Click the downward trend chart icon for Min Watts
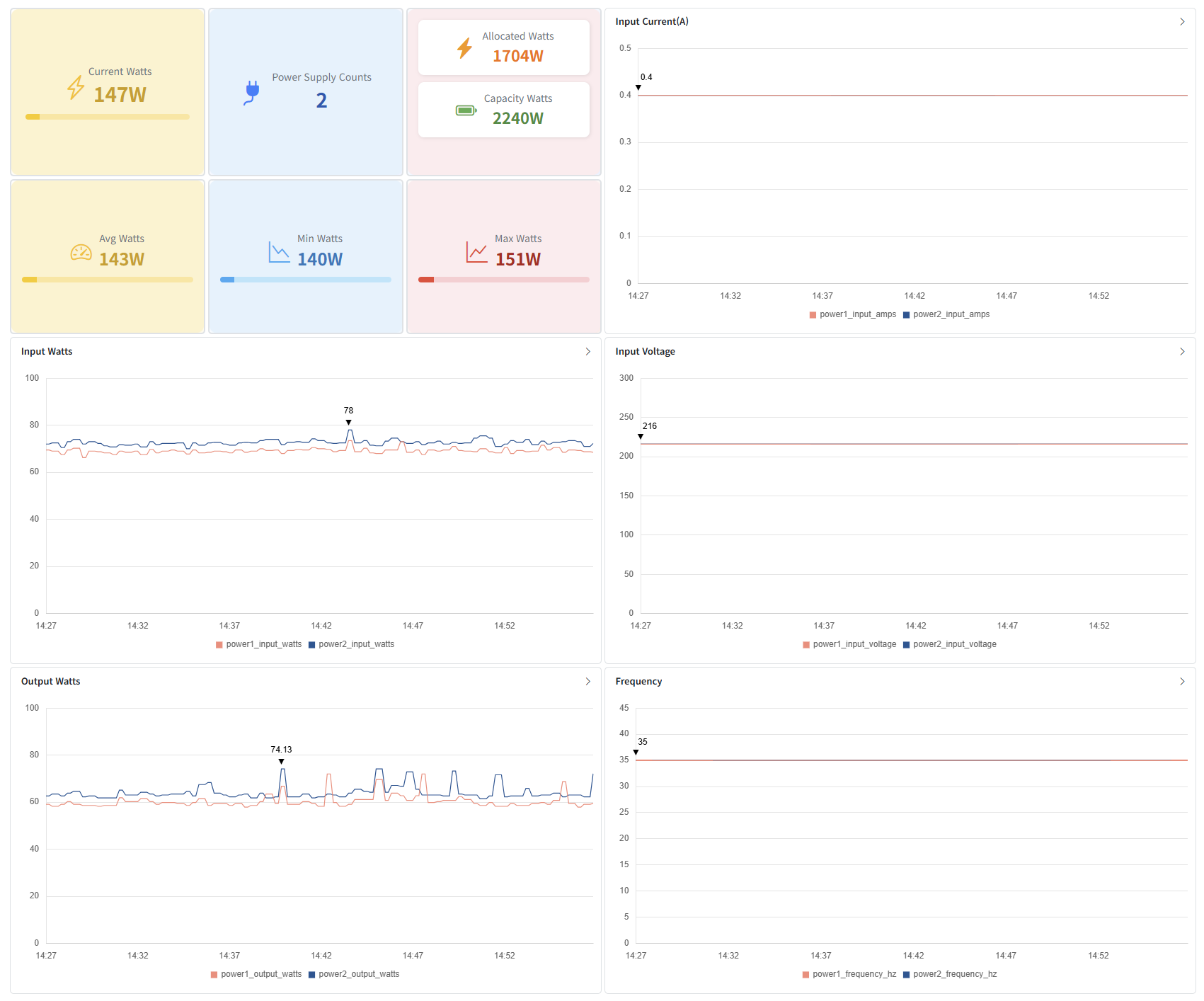Screen dimensions: 1204x1001 tap(279, 253)
